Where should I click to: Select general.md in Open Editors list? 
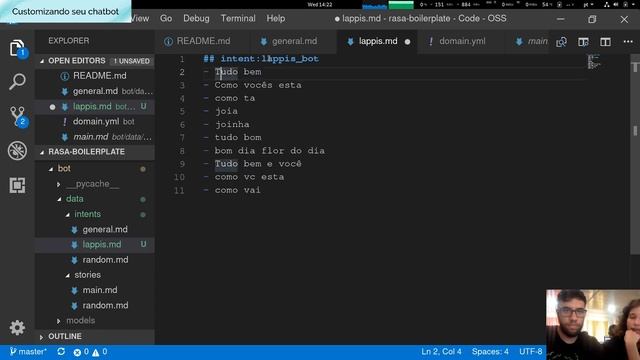coord(95,91)
